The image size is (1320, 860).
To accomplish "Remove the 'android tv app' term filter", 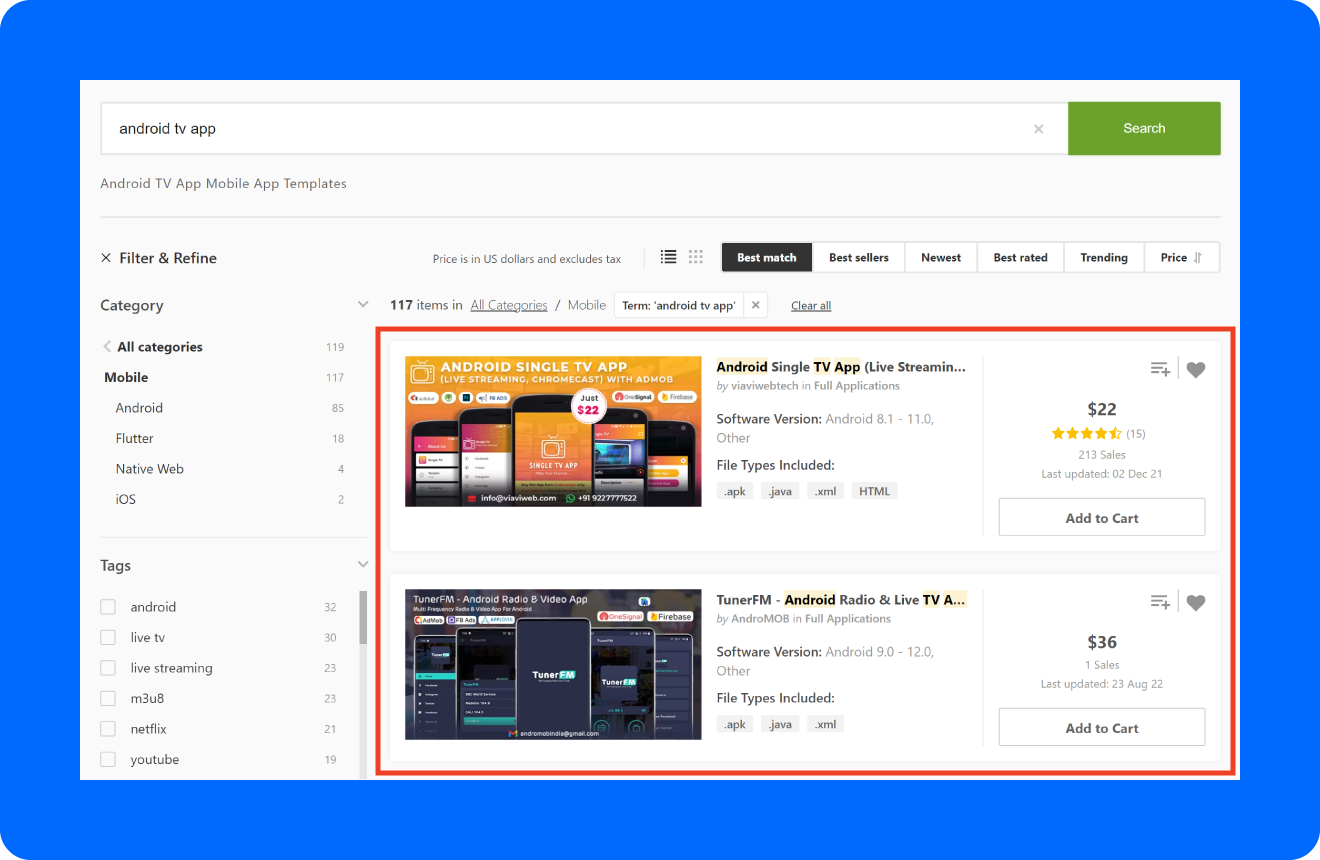I will [755, 305].
